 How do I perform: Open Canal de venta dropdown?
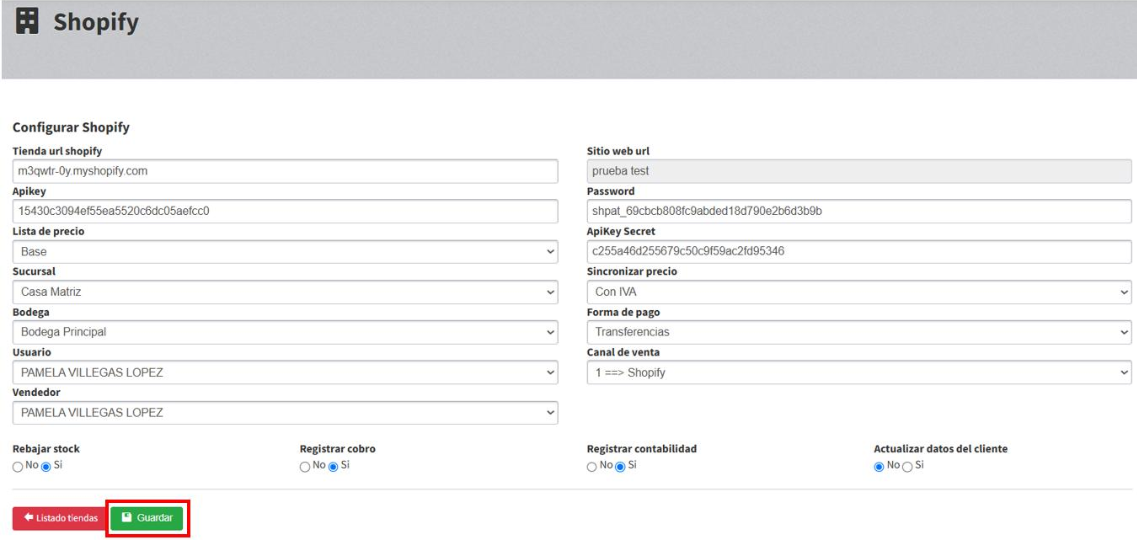click(x=859, y=373)
